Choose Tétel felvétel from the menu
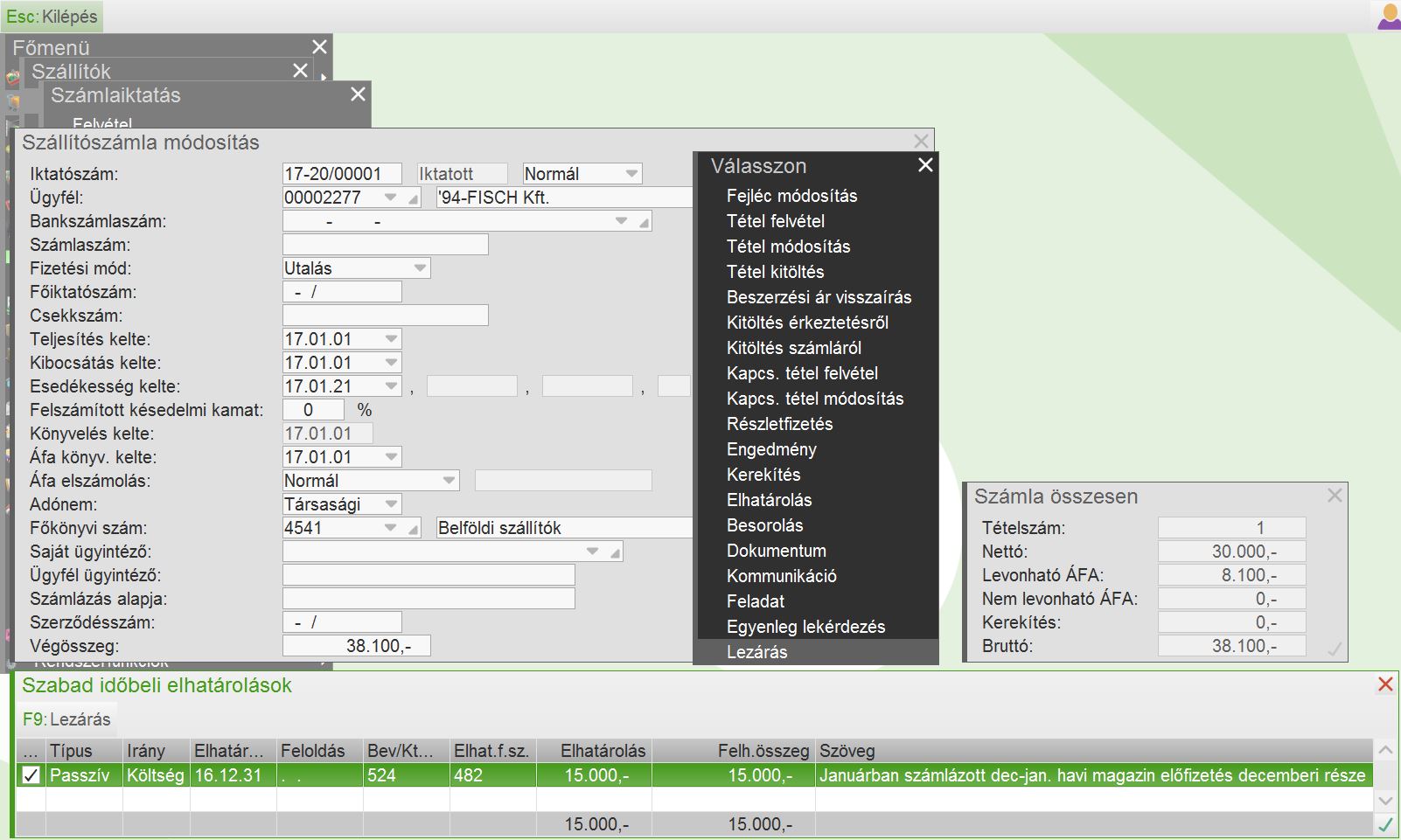 (776, 221)
